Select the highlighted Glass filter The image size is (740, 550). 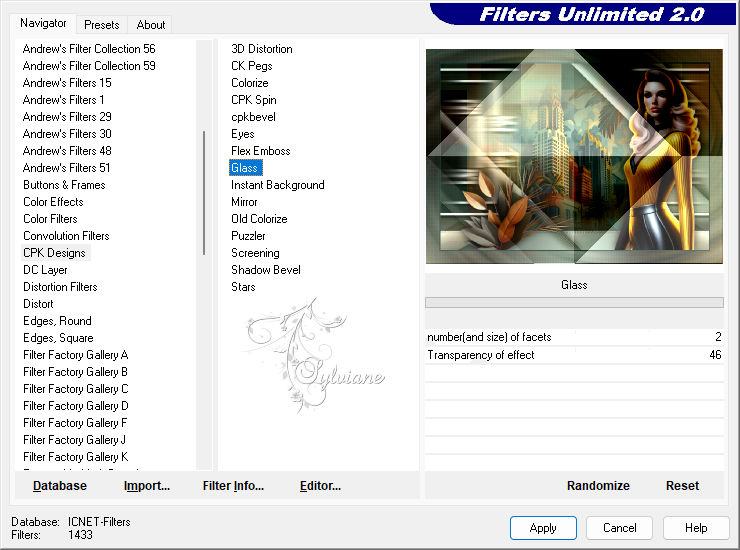pyautogui.click(x=245, y=168)
